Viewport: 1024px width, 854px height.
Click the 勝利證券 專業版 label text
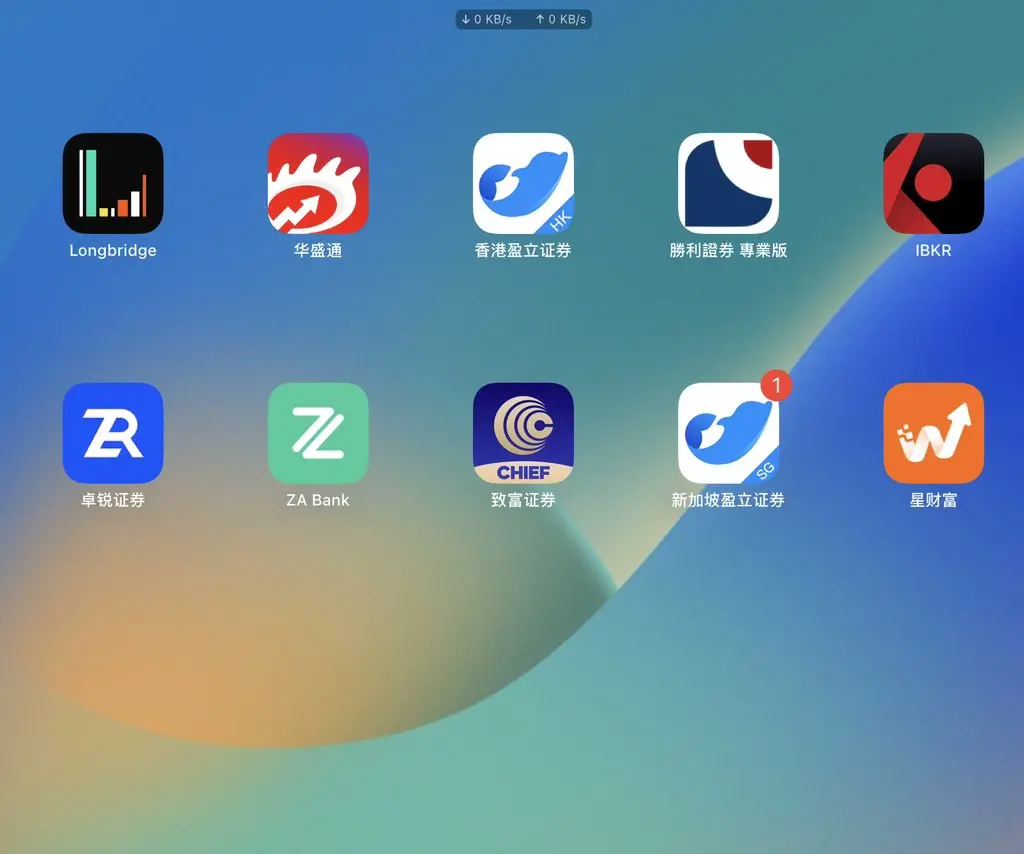(728, 250)
